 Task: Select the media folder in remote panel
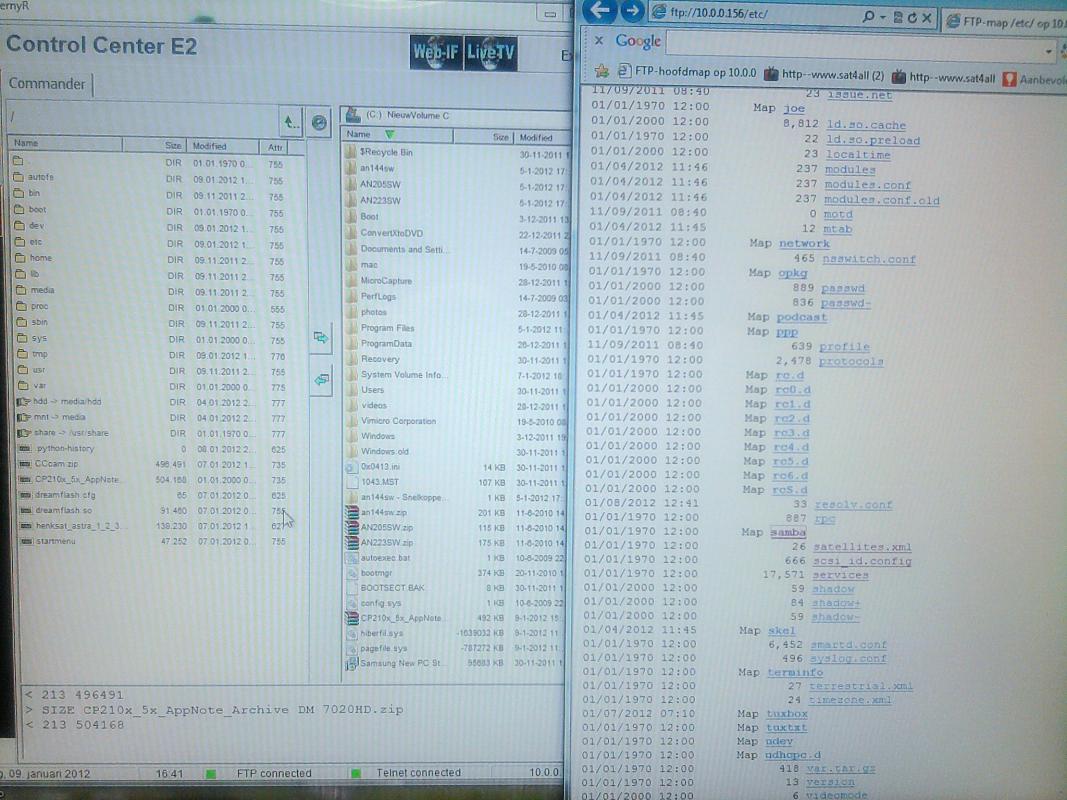pyautogui.click(x=35, y=290)
